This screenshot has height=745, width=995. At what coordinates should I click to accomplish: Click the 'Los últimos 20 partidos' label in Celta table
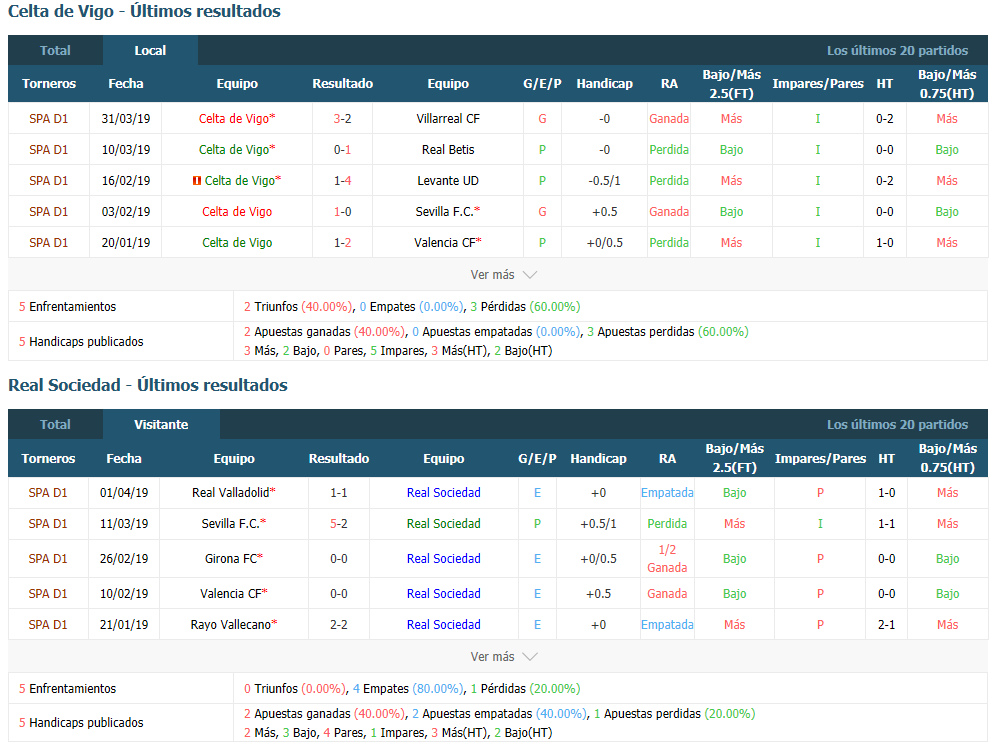[897, 51]
